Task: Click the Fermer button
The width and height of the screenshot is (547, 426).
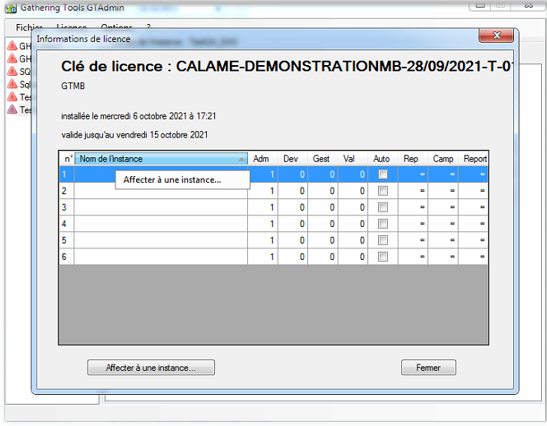Action: (x=428, y=367)
